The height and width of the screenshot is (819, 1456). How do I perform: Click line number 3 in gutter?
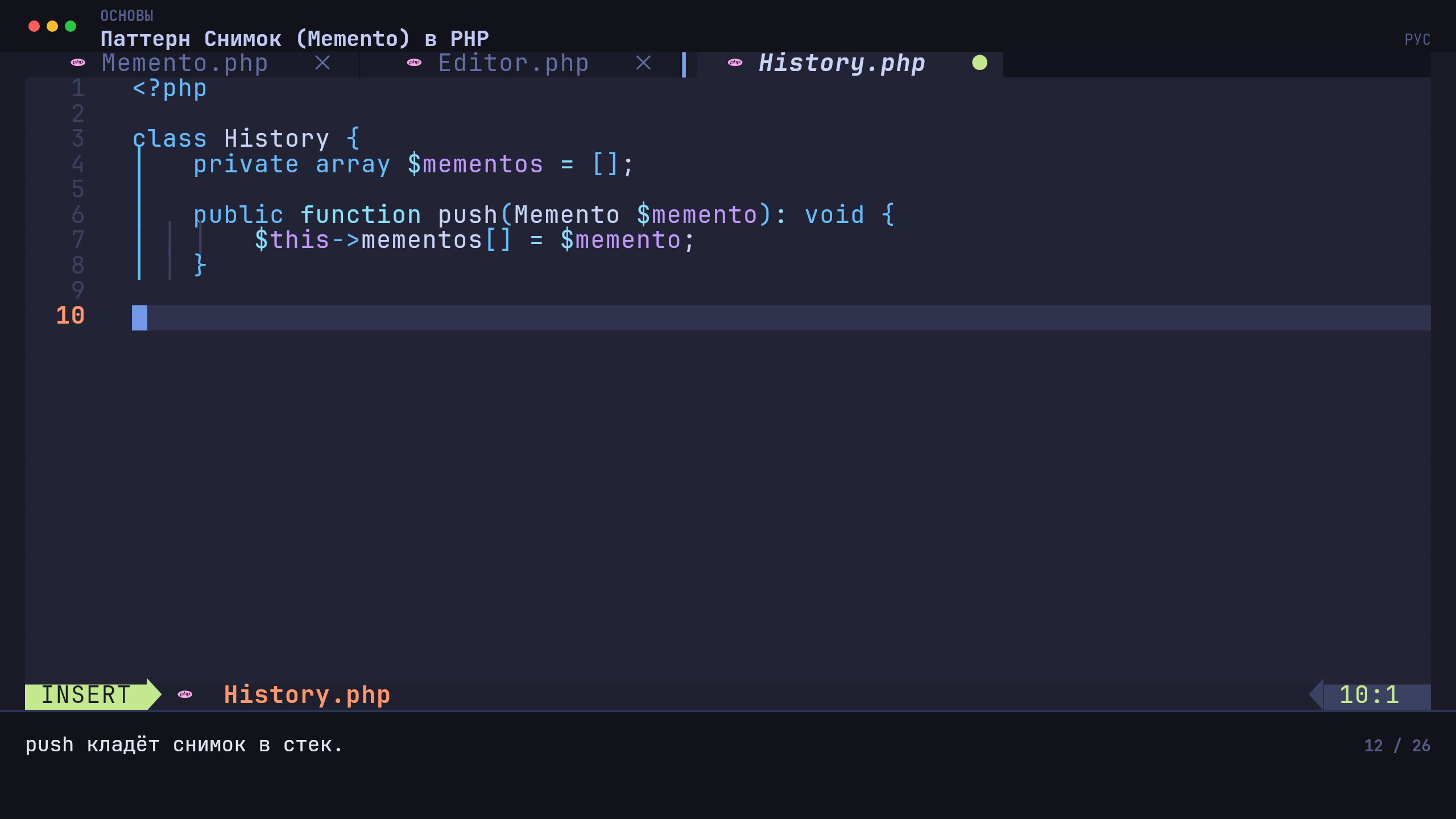pos(78,139)
